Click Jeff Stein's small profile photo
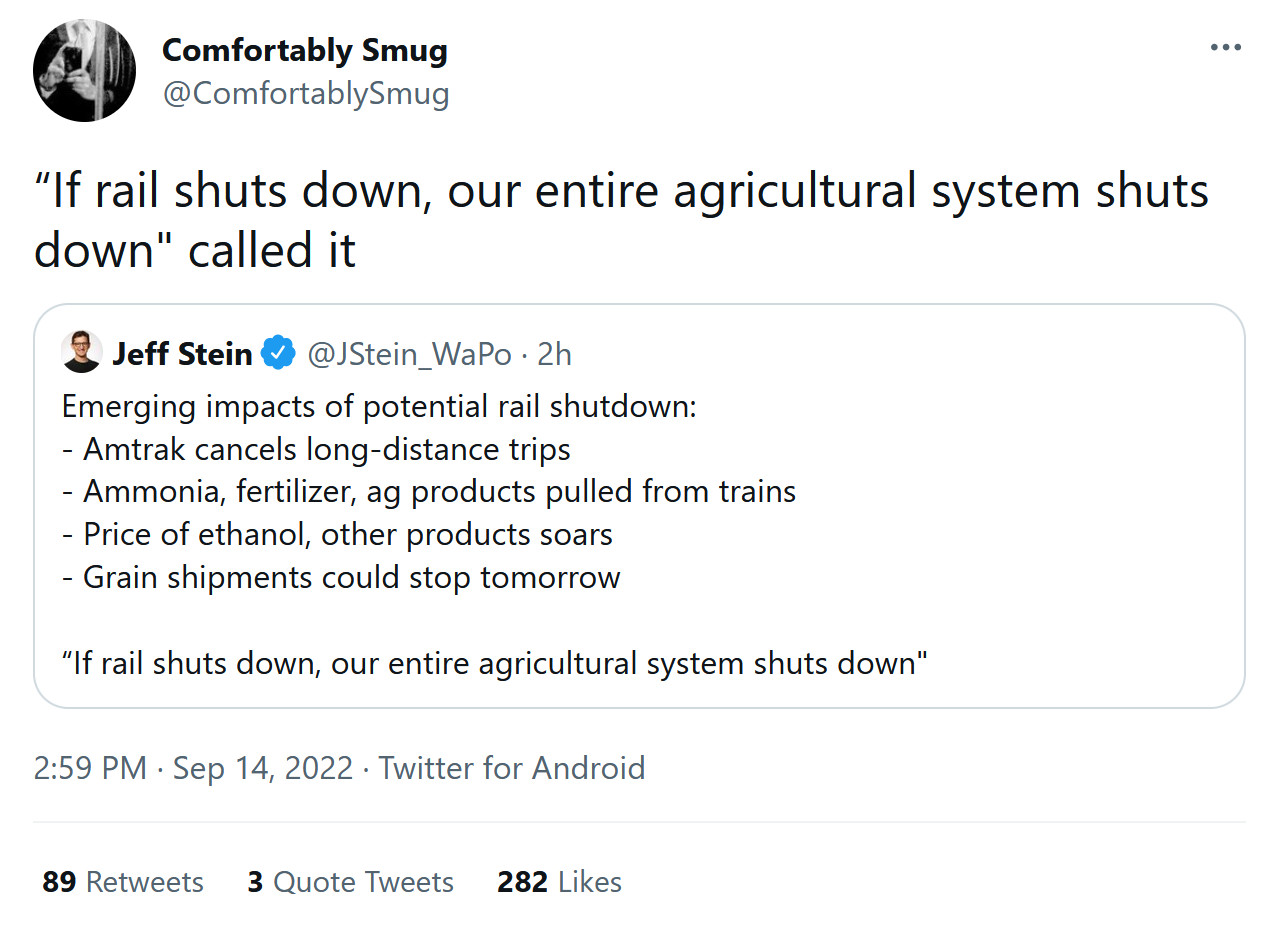This screenshot has height=928, width=1272. [81, 353]
